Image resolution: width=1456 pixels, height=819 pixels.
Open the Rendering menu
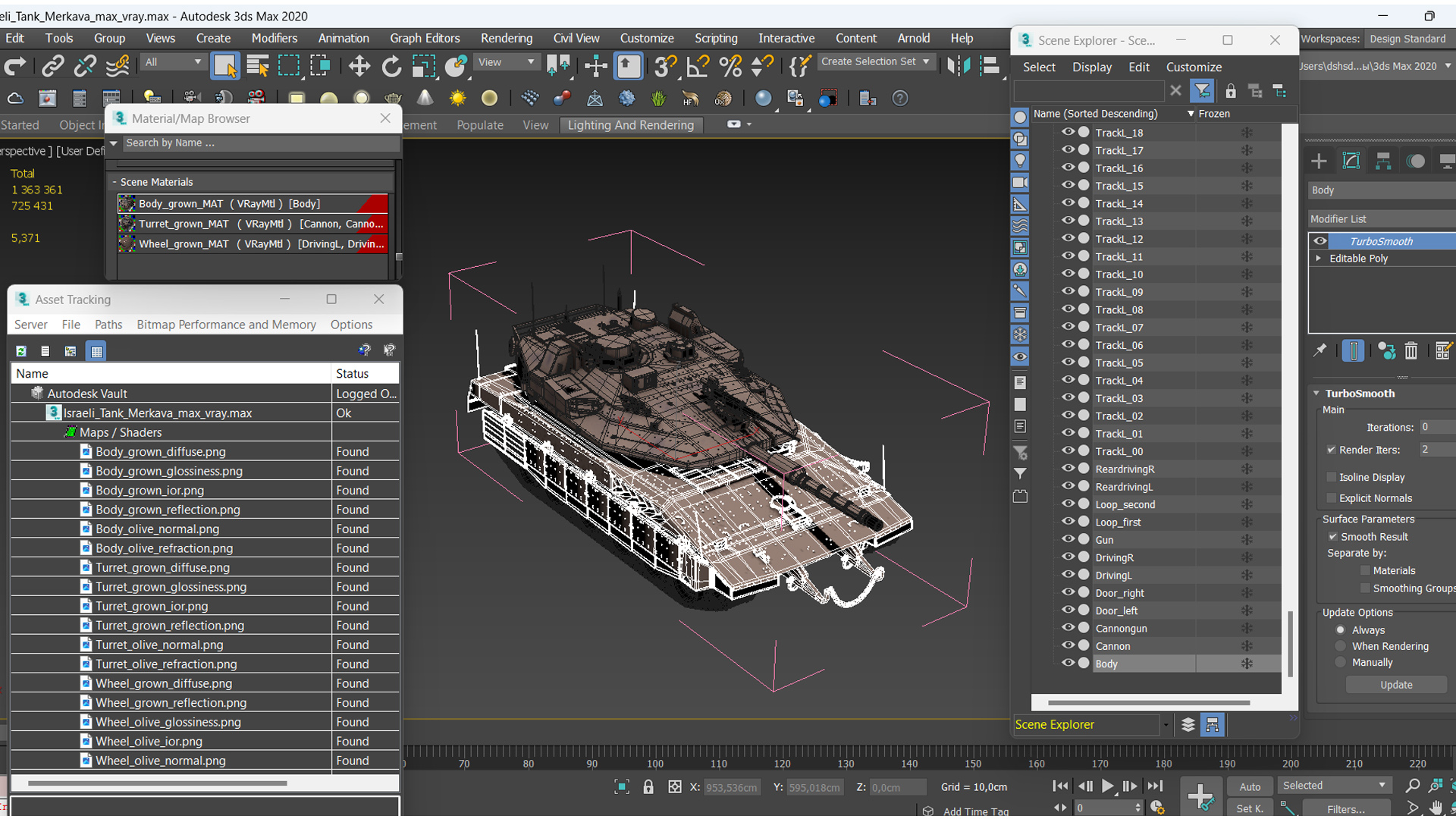(x=506, y=38)
